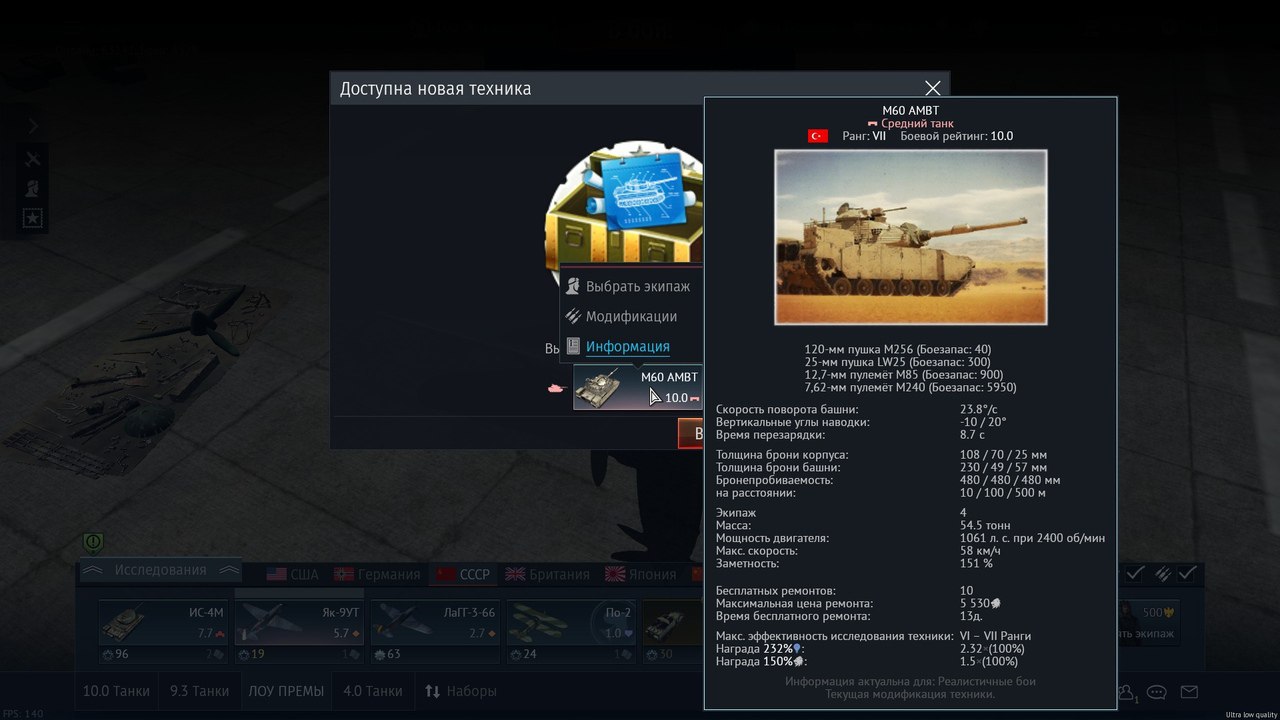This screenshot has height=720, width=1280.
Task: Click crew level 19 under Як-9УТ
Action: pos(251,655)
